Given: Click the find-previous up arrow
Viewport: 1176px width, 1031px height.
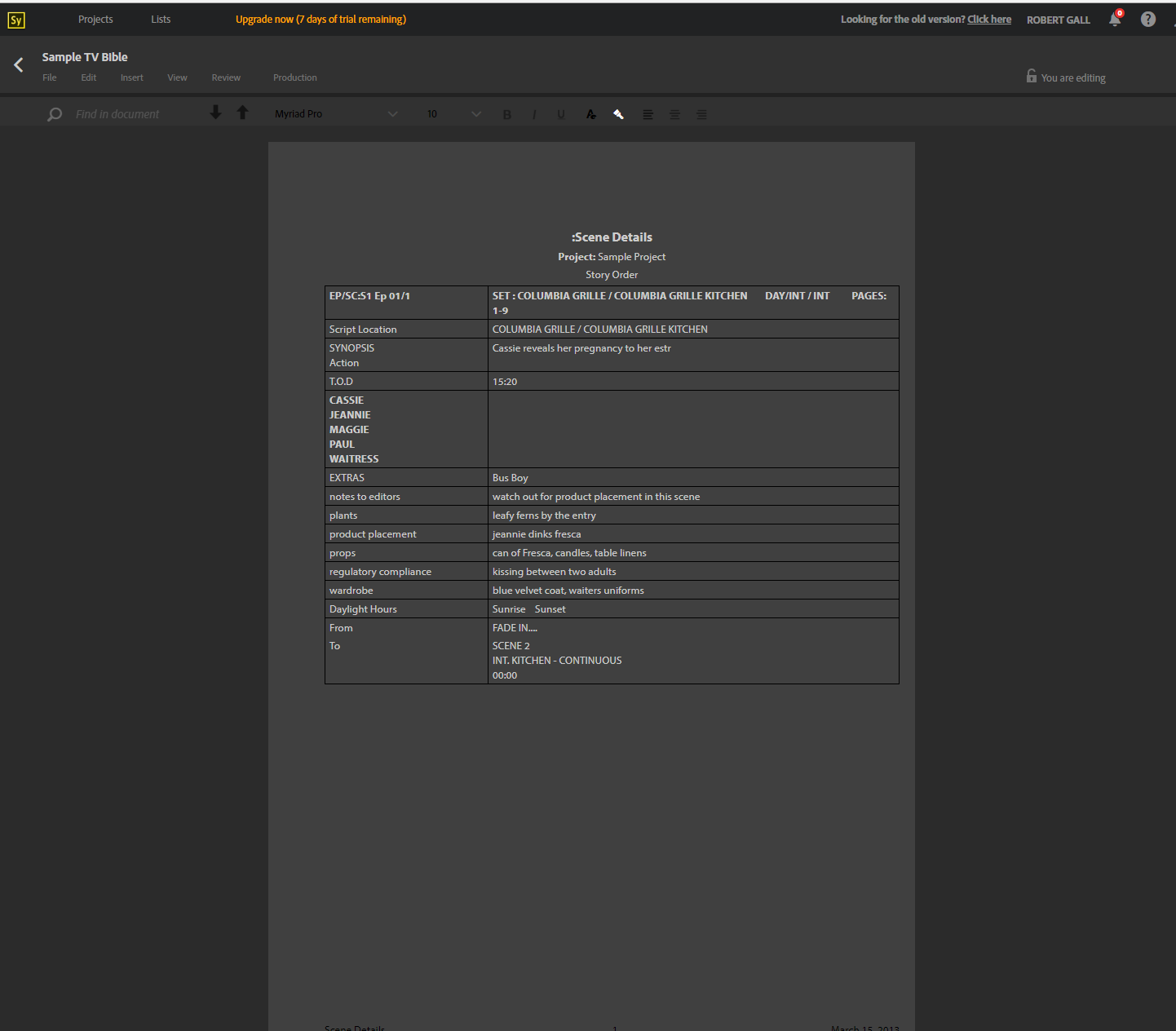Looking at the screenshot, I should click(x=242, y=113).
